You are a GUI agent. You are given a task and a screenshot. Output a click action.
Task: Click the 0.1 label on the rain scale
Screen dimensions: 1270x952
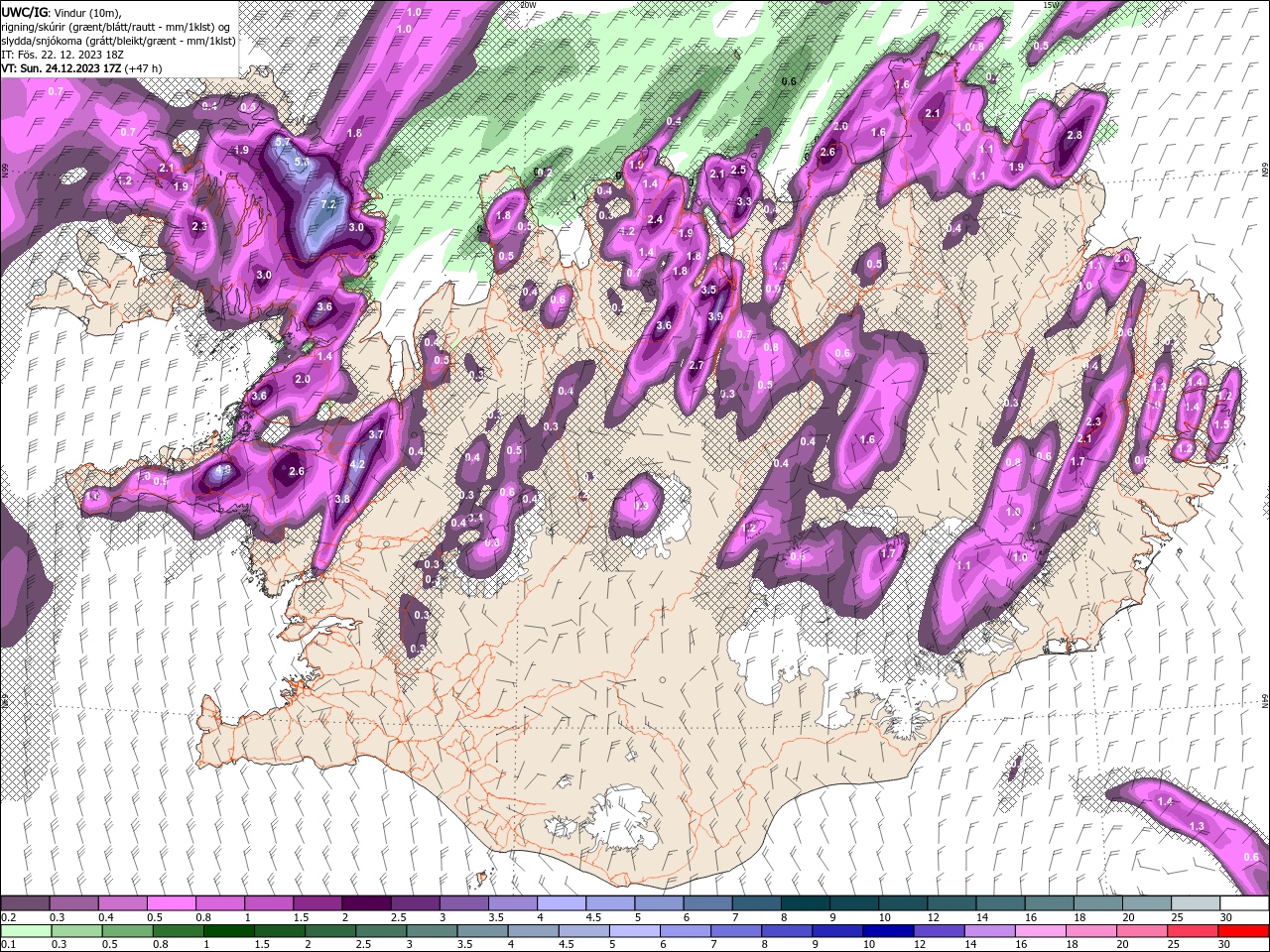point(9,944)
